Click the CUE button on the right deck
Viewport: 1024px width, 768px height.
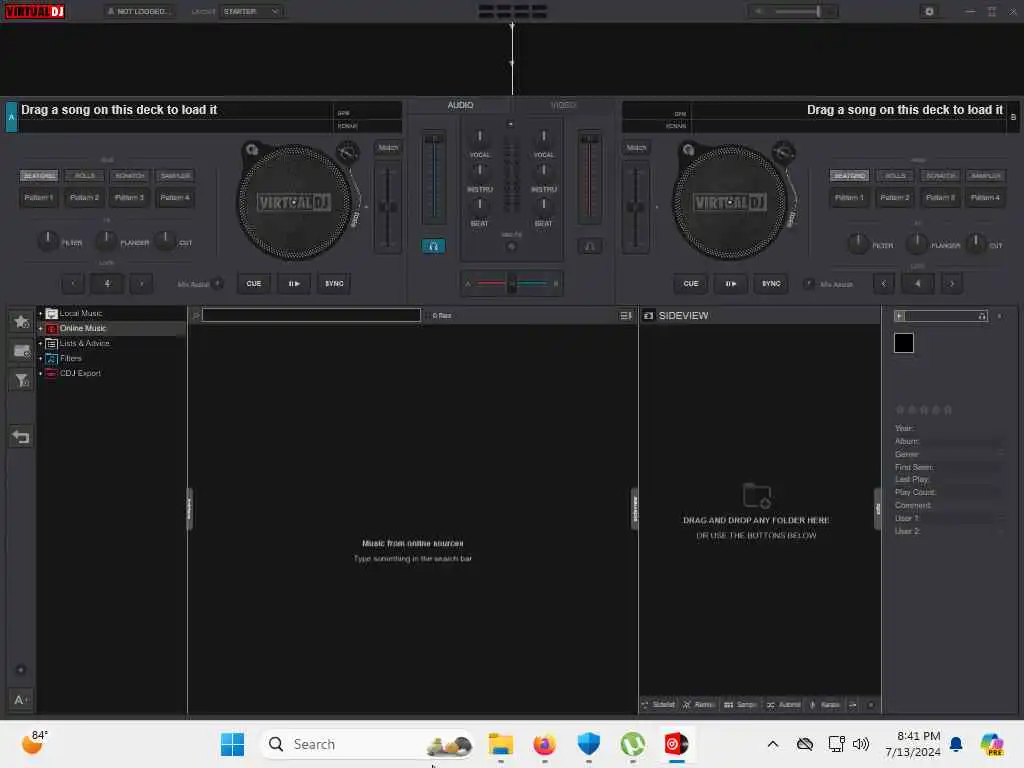point(690,283)
